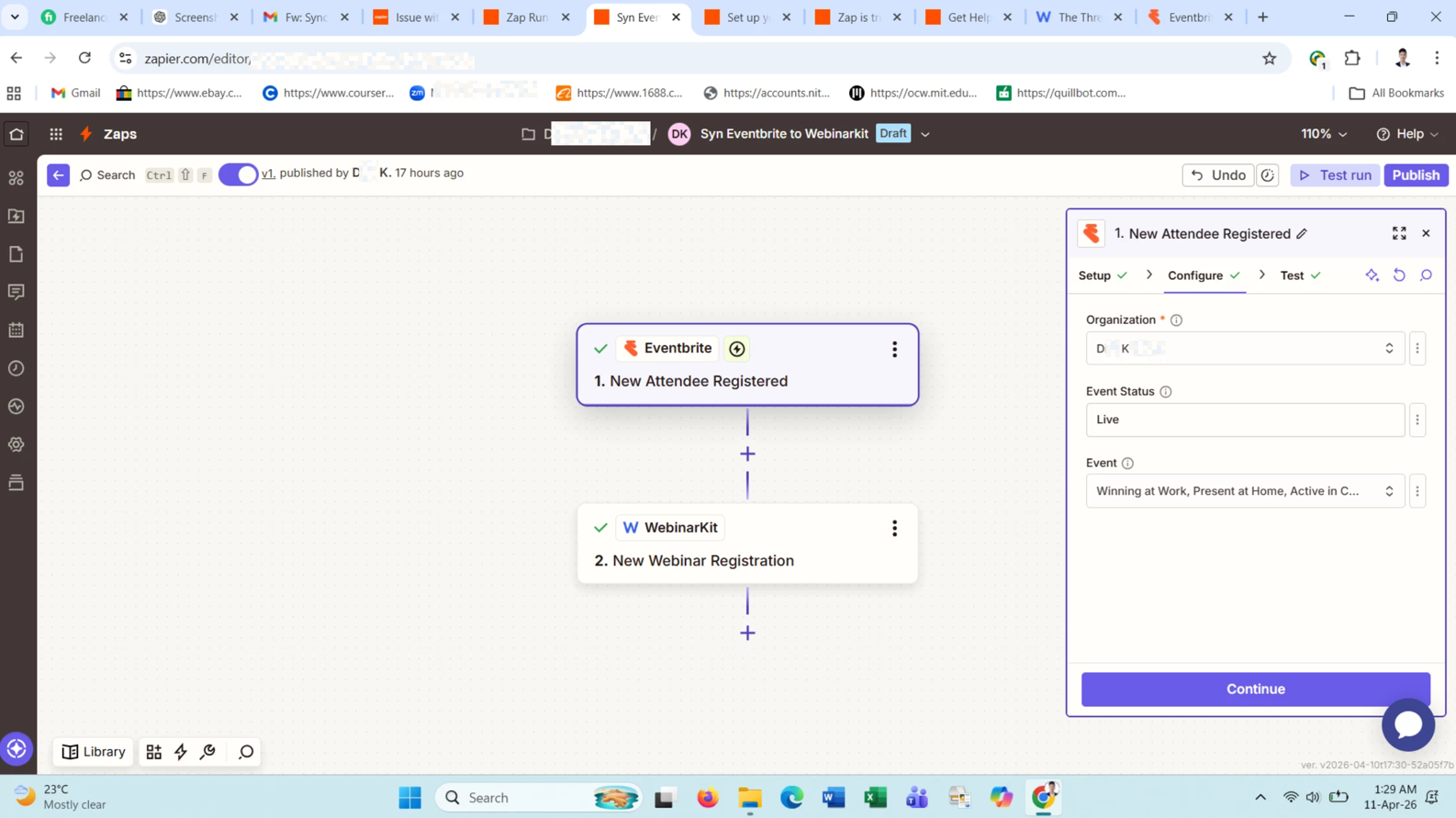The image size is (1456, 818).
Task: Open the three-dot menu on Eventbrite step
Action: pyautogui.click(x=894, y=349)
